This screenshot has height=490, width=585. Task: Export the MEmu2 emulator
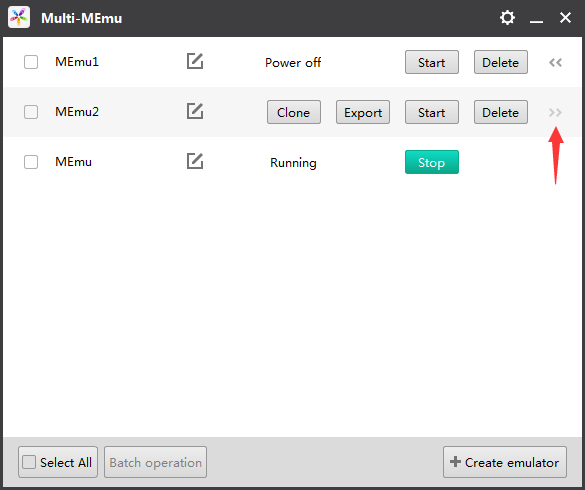(363, 112)
